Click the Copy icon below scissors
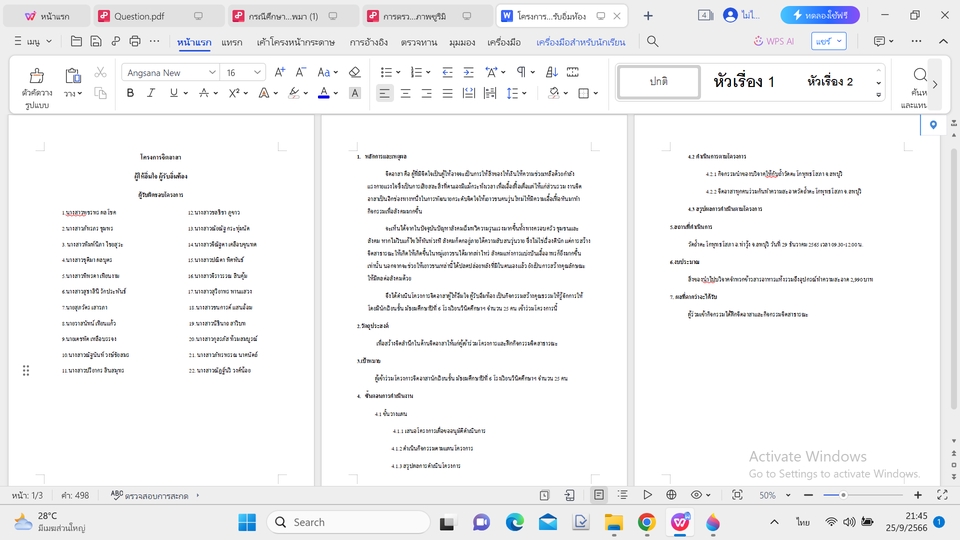This screenshot has height=540, width=960. [x=100, y=93]
